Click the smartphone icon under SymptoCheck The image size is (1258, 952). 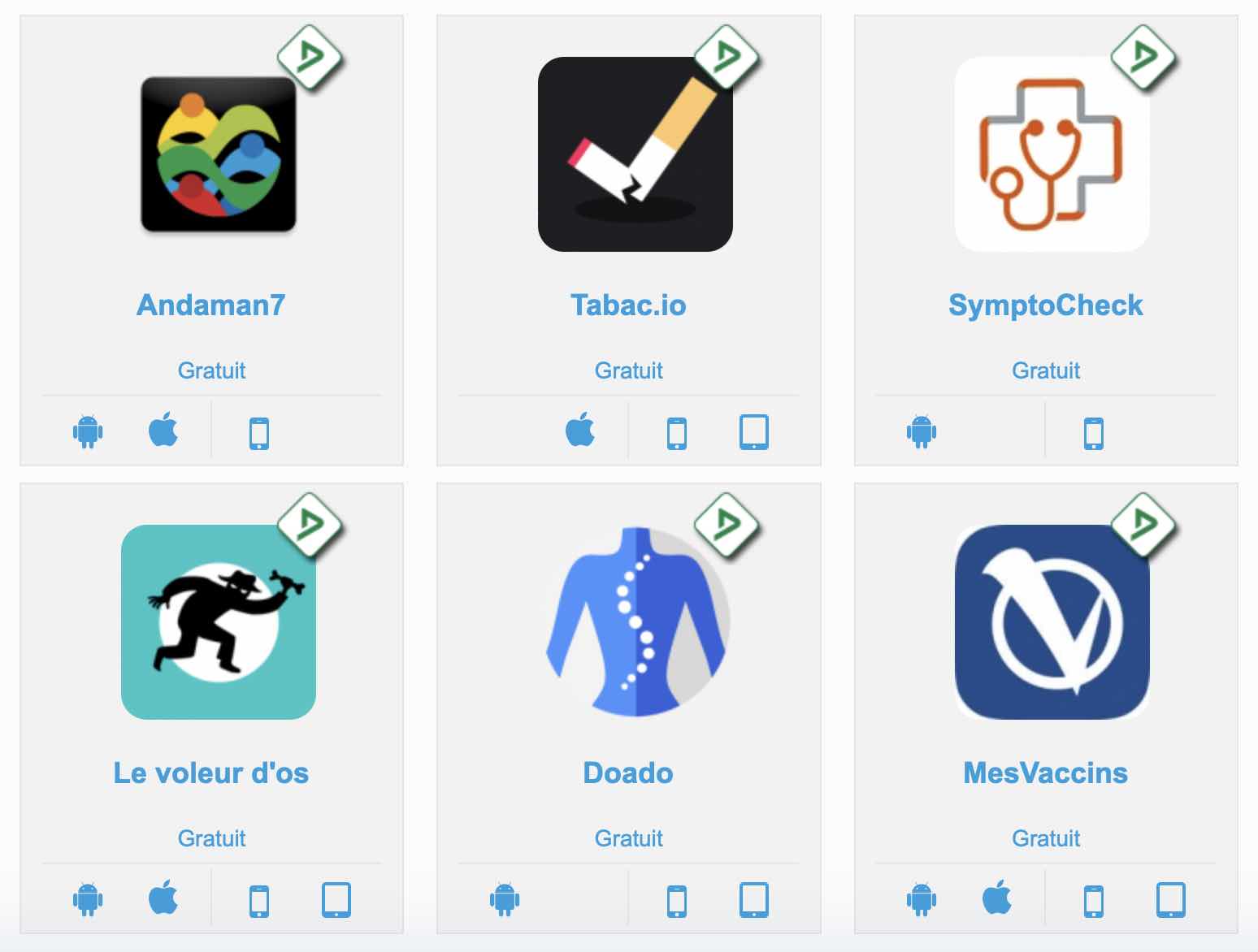(1094, 433)
